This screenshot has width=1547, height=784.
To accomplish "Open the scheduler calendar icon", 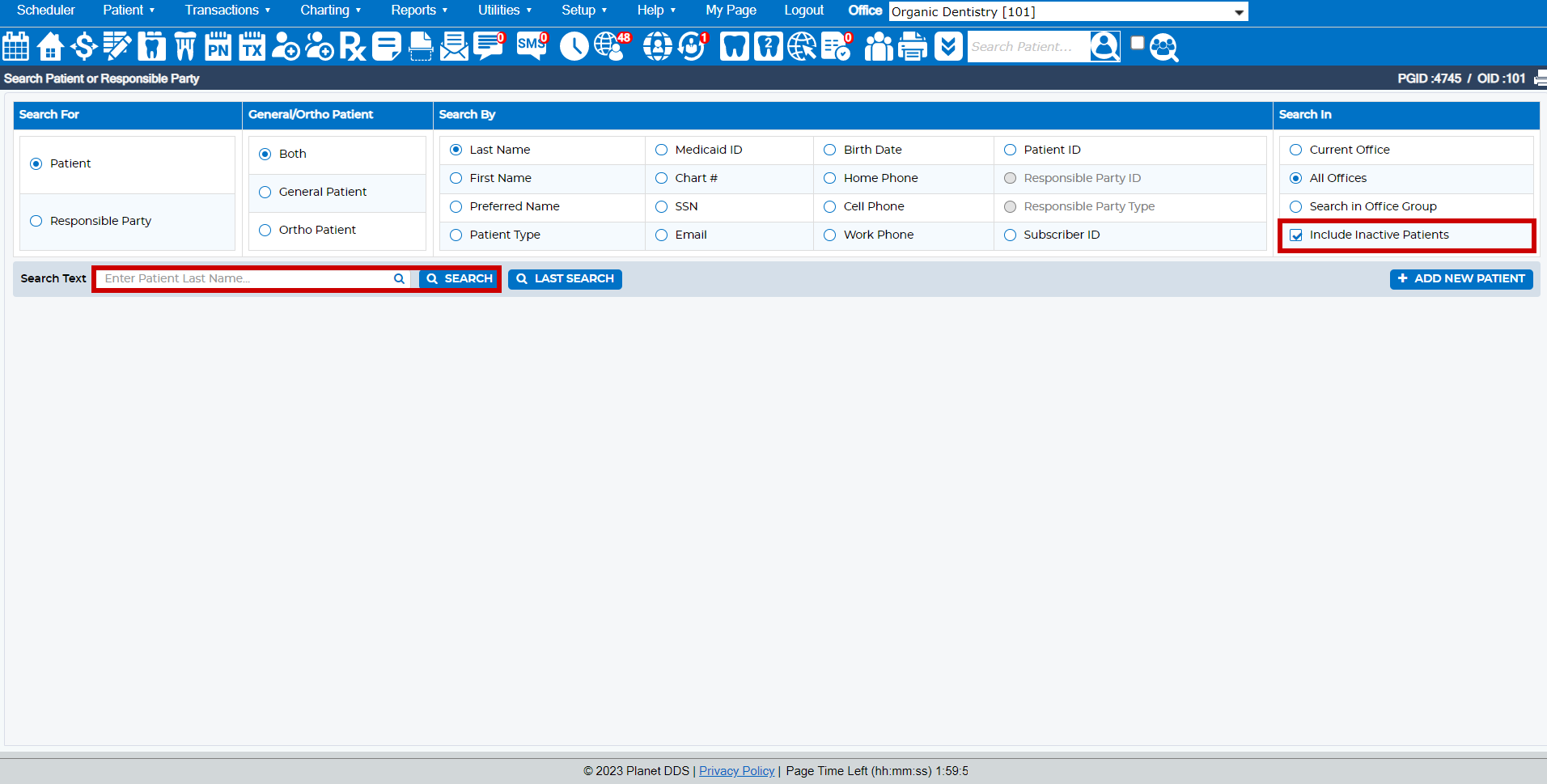I will coord(15,46).
